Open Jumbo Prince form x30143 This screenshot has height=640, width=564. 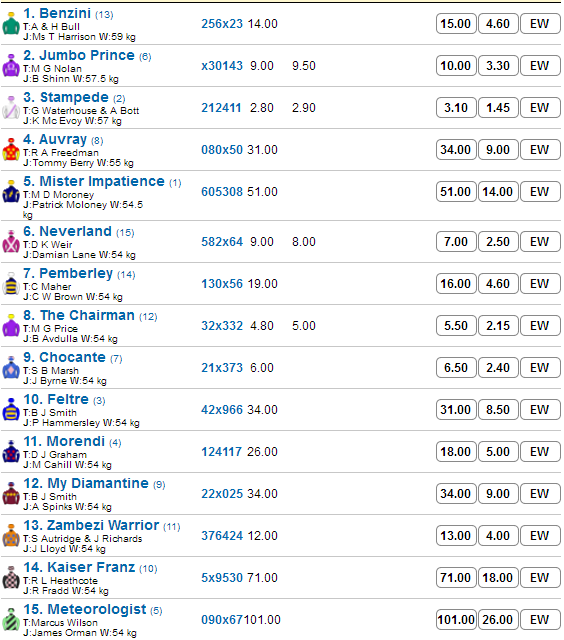(222, 66)
